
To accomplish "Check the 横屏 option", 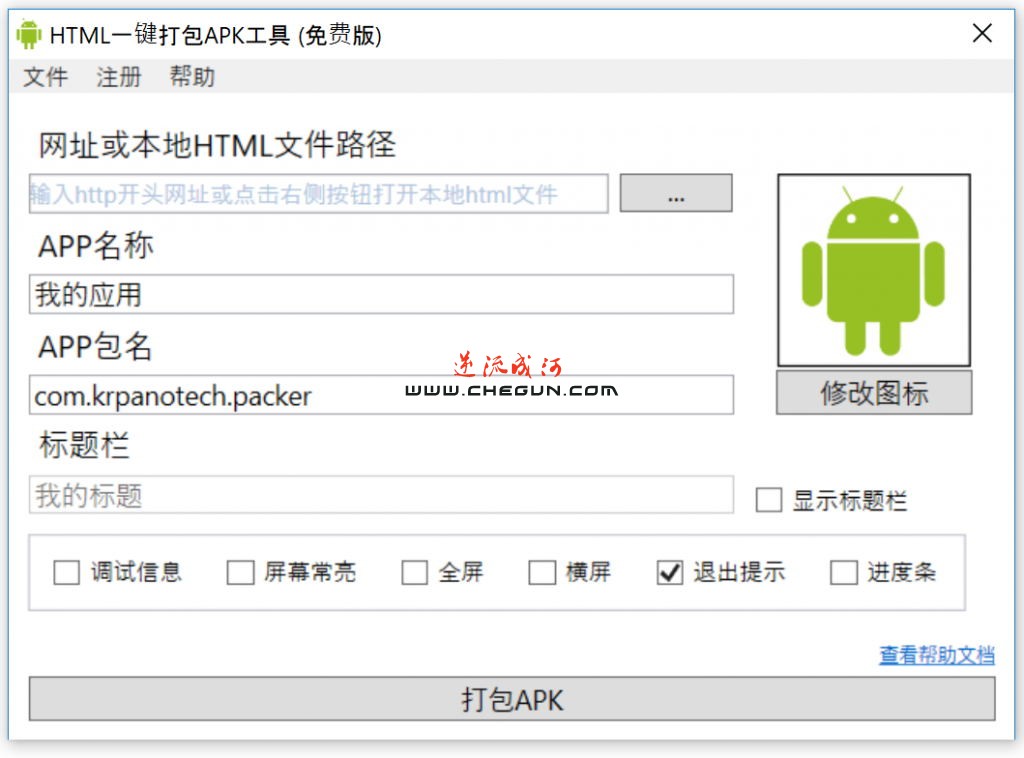I will point(542,573).
